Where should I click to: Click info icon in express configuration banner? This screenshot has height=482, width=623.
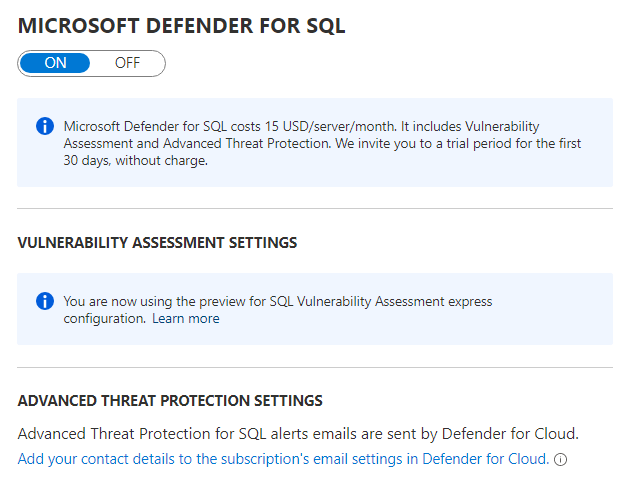click(44, 301)
